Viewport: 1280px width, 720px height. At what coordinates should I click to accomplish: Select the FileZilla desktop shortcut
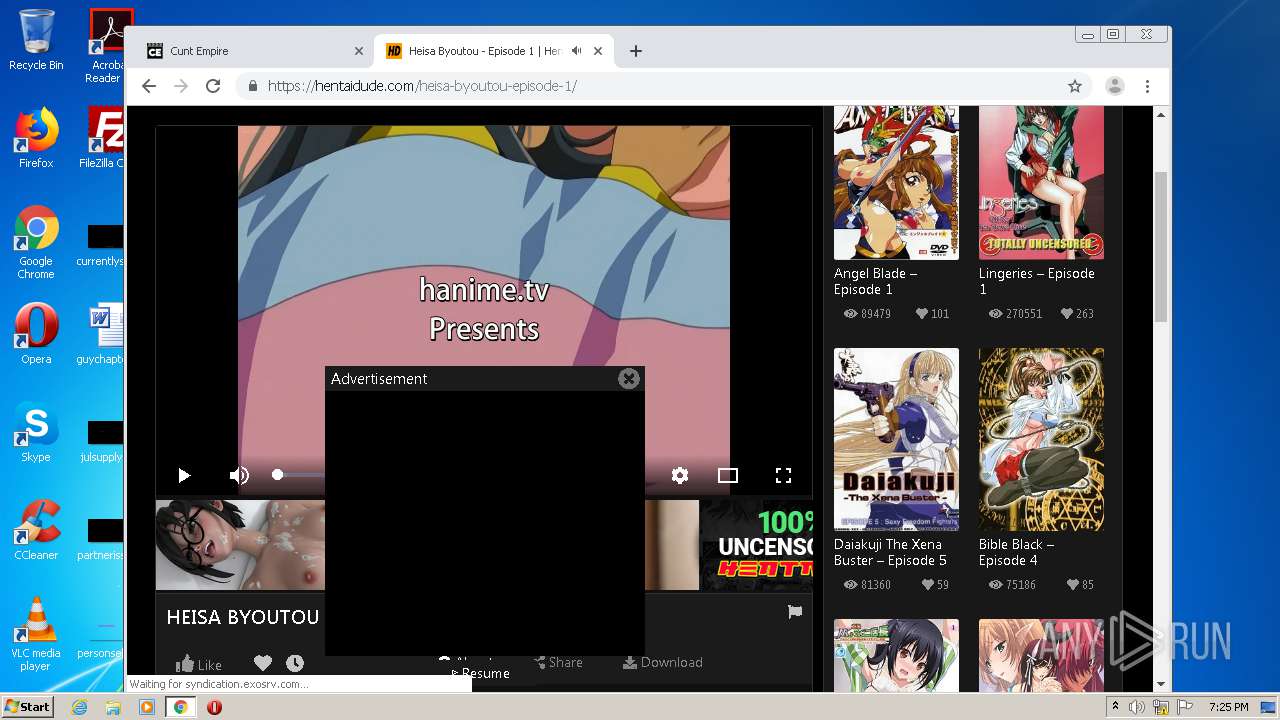(103, 137)
